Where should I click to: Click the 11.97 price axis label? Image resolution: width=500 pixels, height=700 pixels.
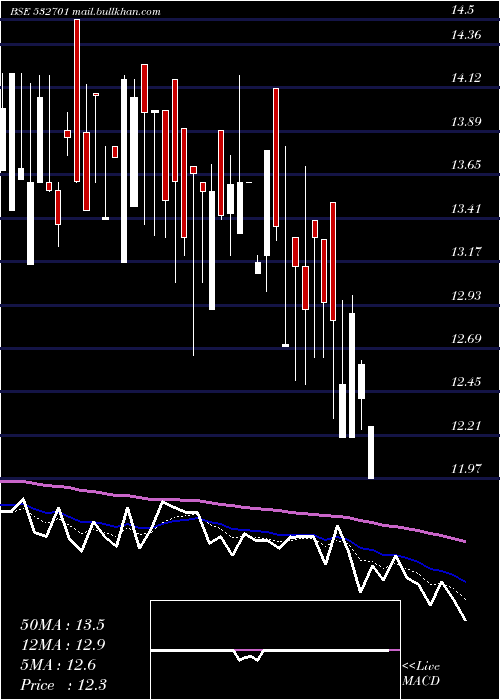coord(466,468)
